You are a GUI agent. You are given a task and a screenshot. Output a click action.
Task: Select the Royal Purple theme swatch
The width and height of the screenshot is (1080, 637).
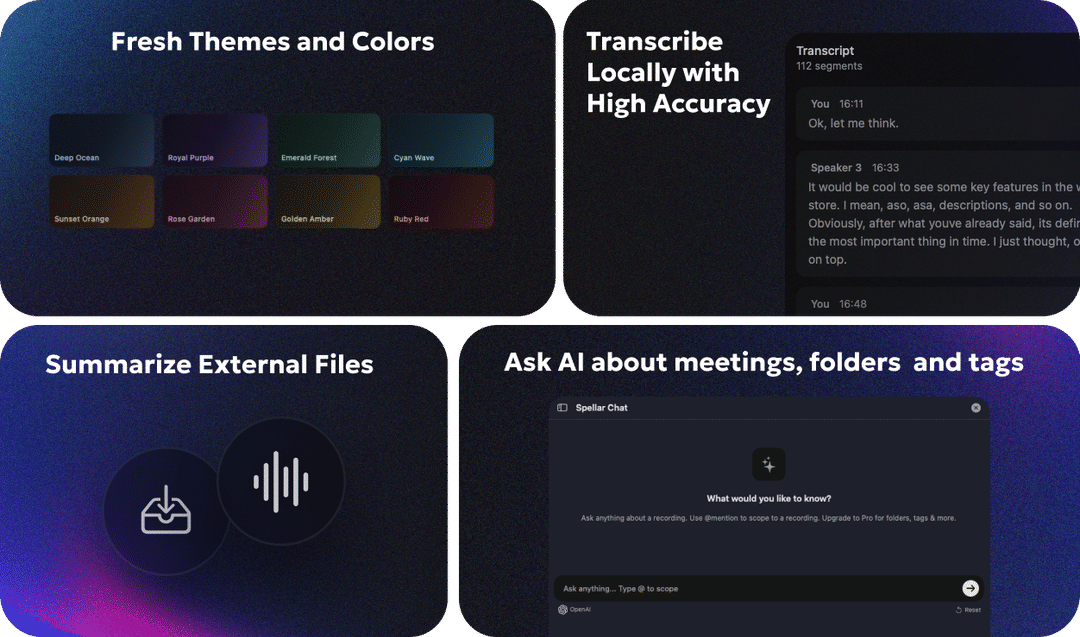[215, 140]
